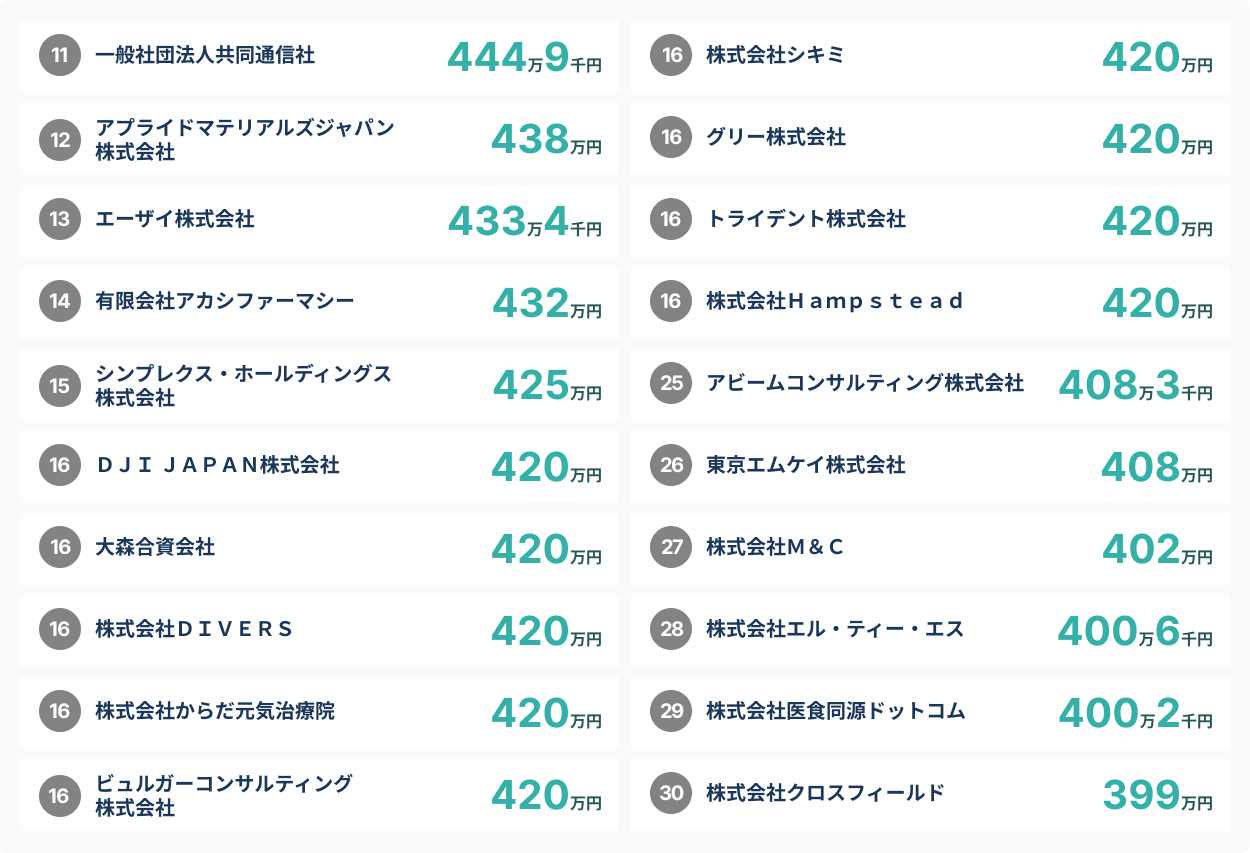Click the rank 13 badge icon
1250x853 pixels.
click(x=60, y=220)
